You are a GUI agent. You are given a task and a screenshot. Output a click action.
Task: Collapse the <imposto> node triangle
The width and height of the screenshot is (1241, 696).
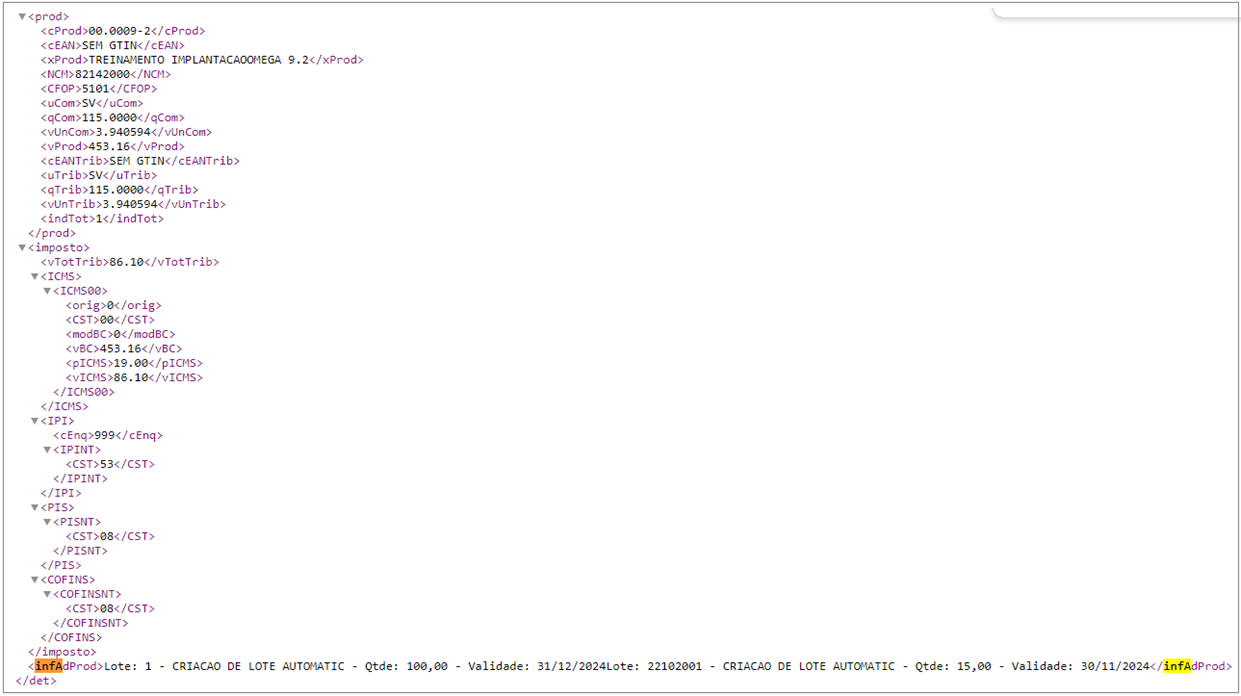point(22,248)
